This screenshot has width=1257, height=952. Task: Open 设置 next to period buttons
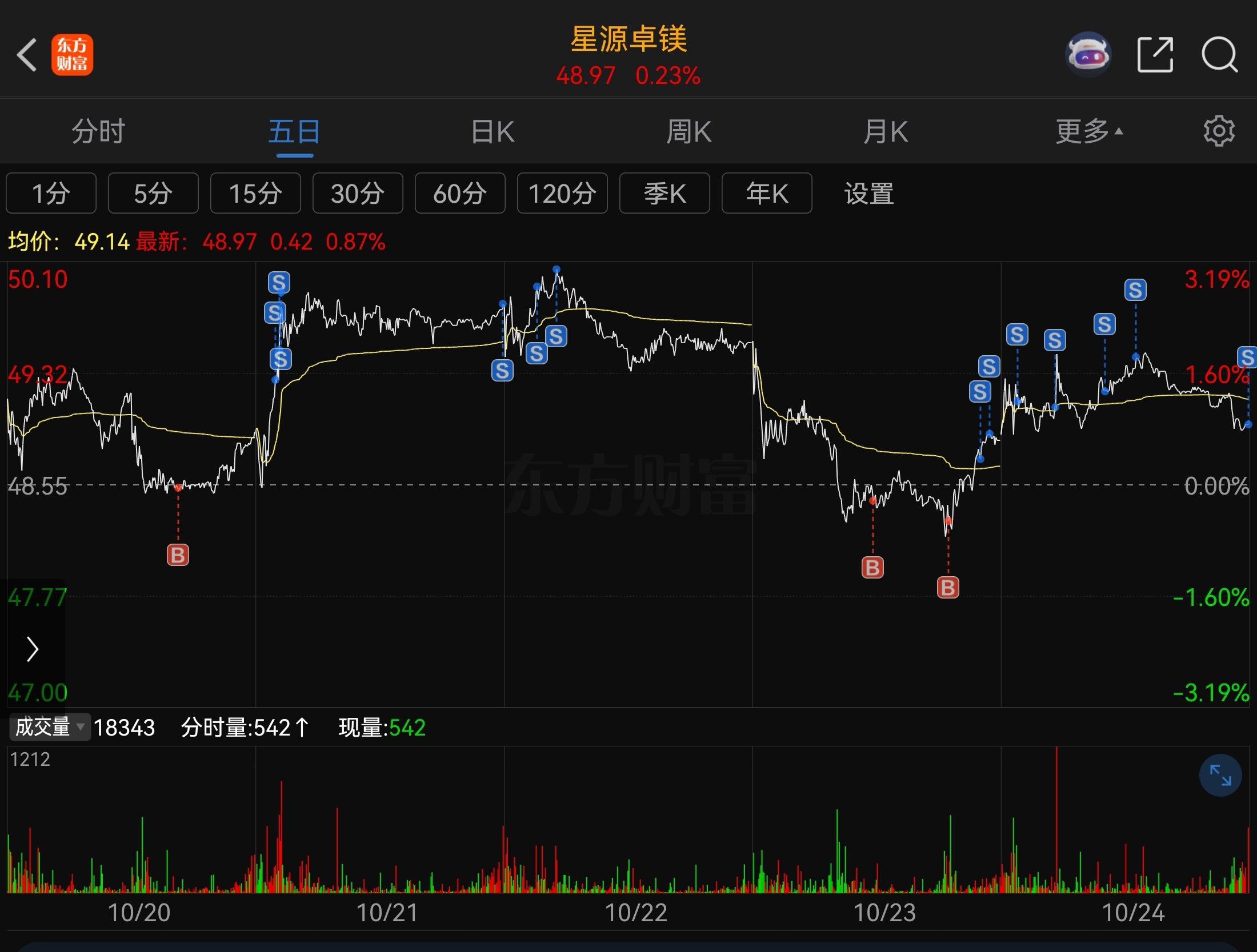pyautogui.click(x=868, y=194)
